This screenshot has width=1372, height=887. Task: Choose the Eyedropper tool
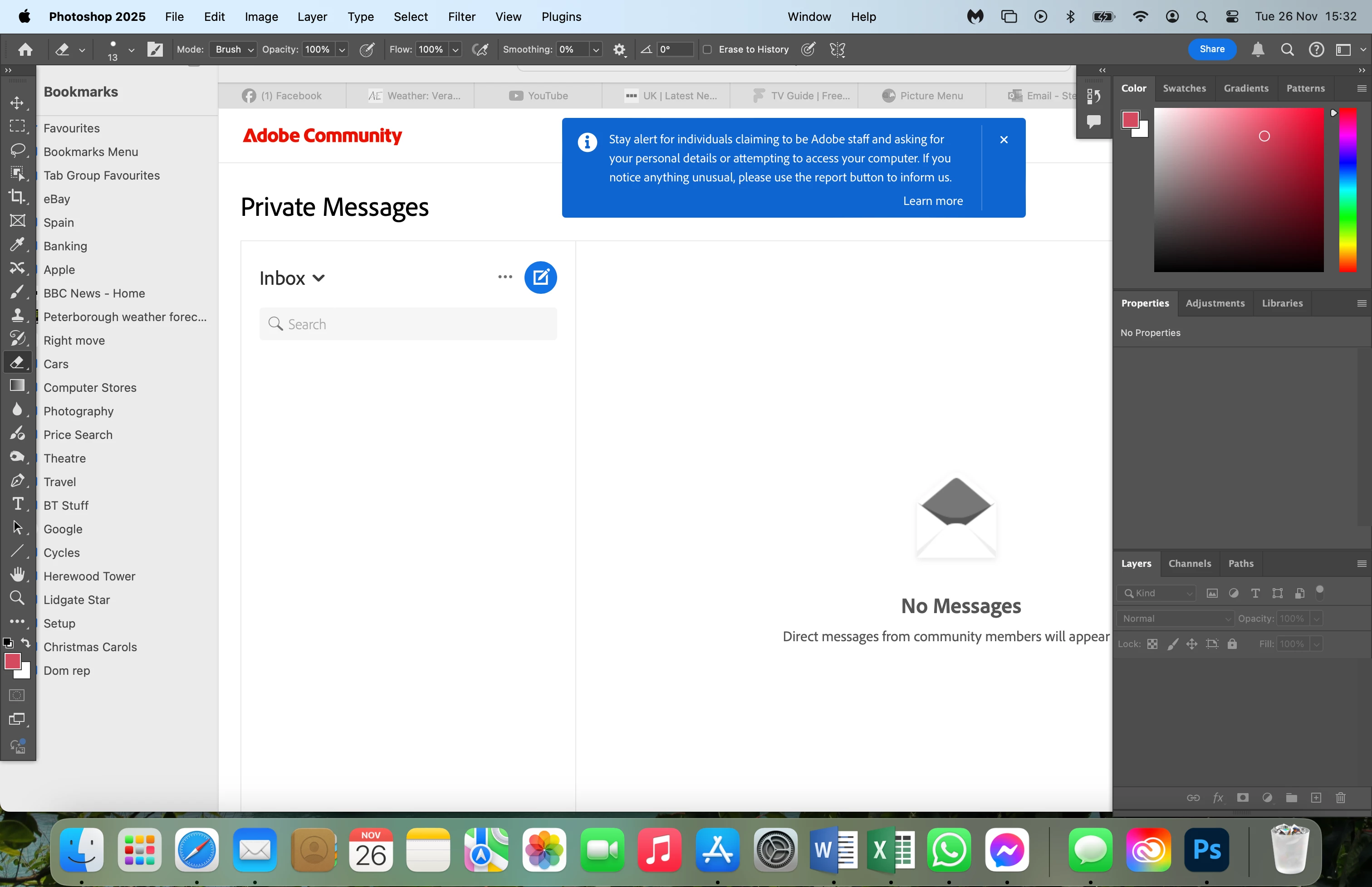(x=17, y=244)
